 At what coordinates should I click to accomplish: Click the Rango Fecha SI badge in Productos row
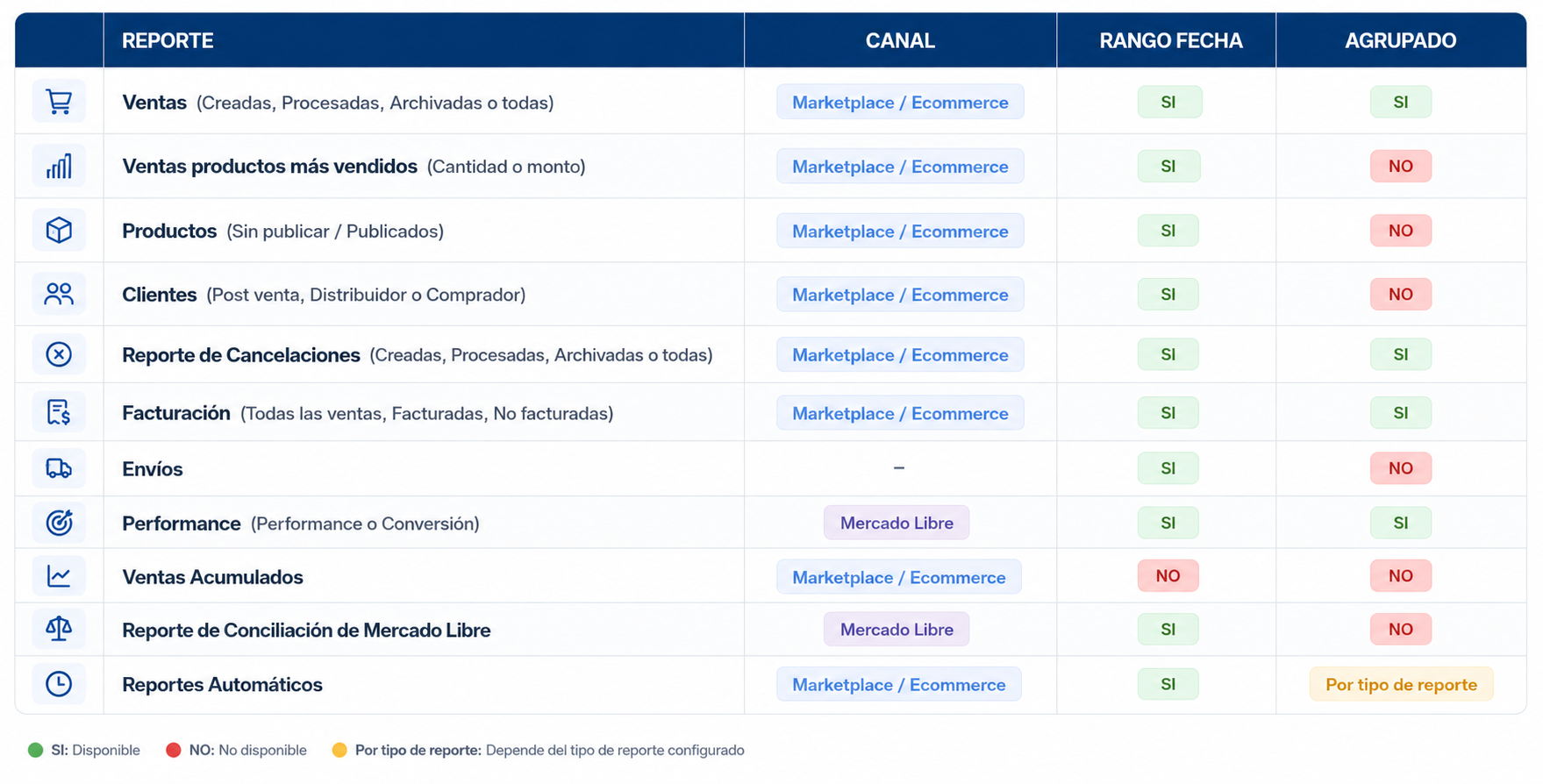(x=1168, y=230)
